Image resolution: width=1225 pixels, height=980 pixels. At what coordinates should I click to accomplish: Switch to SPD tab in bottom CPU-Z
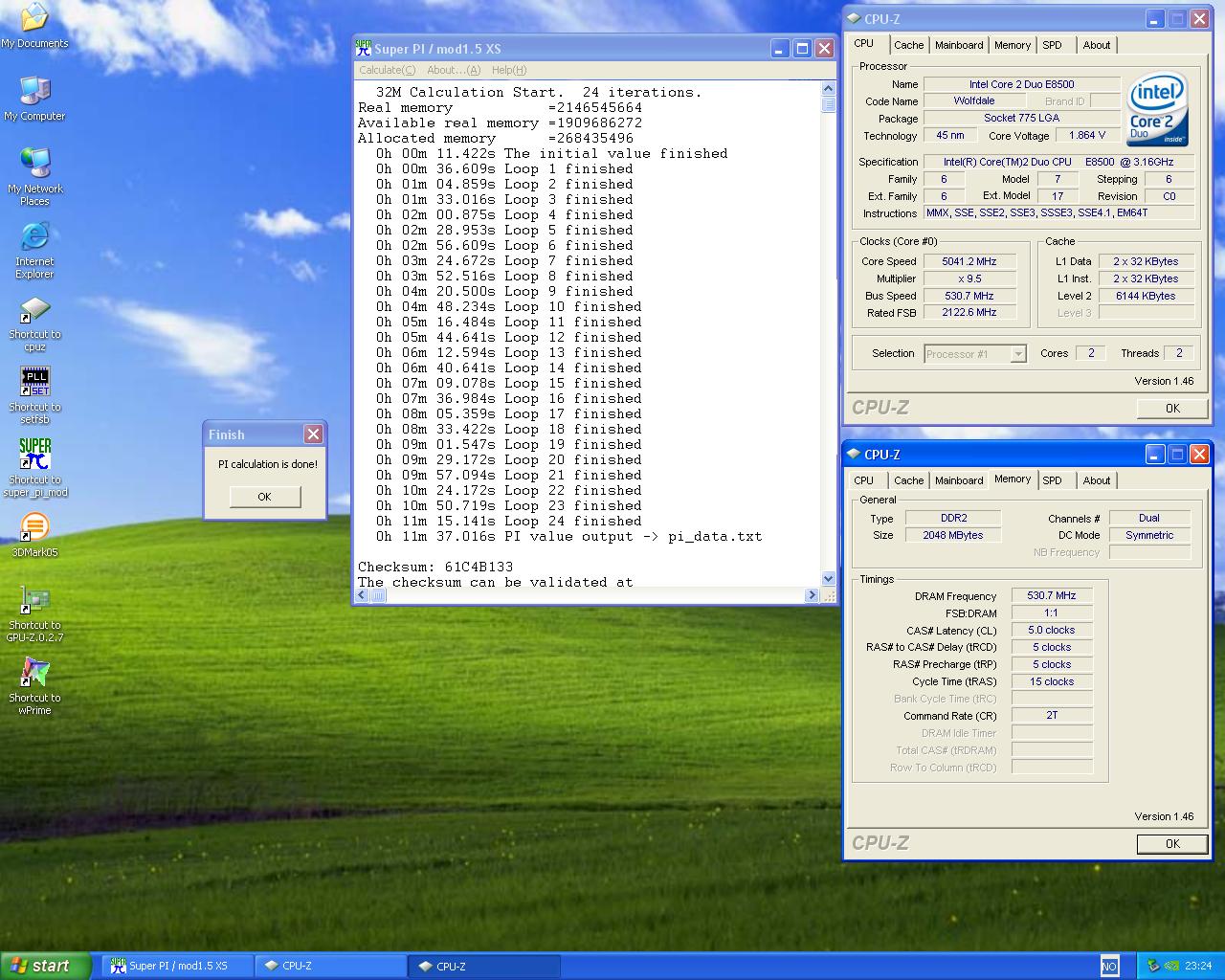(1052, 480)
